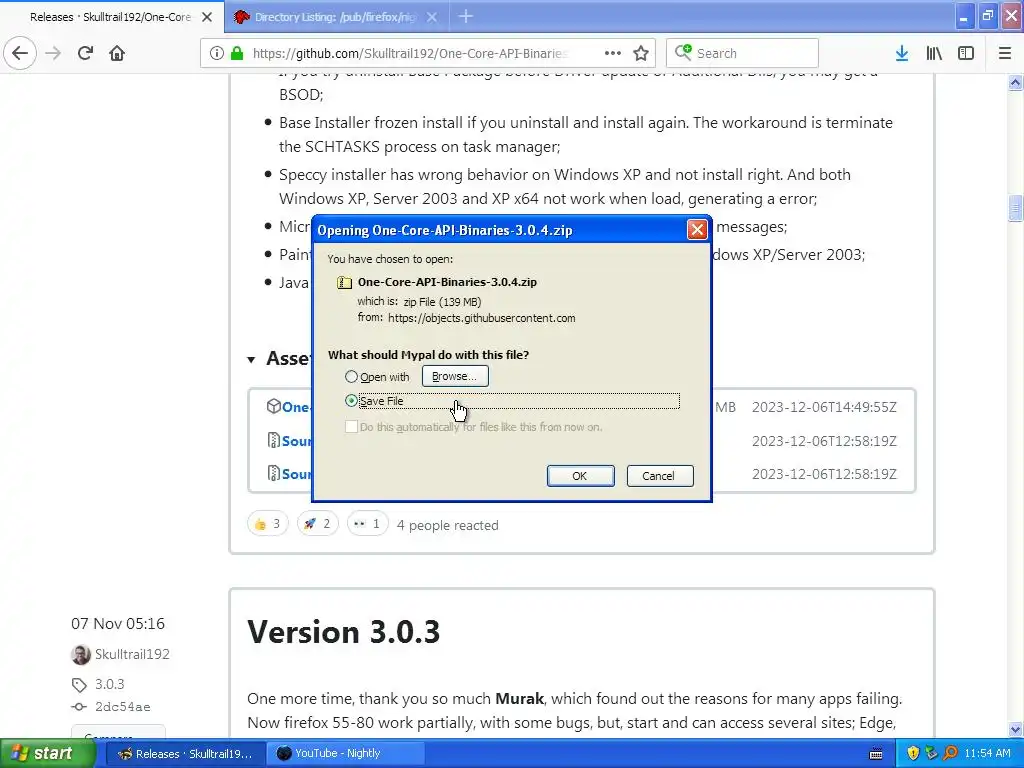Go back to the previous page
Screen dimensions: 1024x768
20,53
